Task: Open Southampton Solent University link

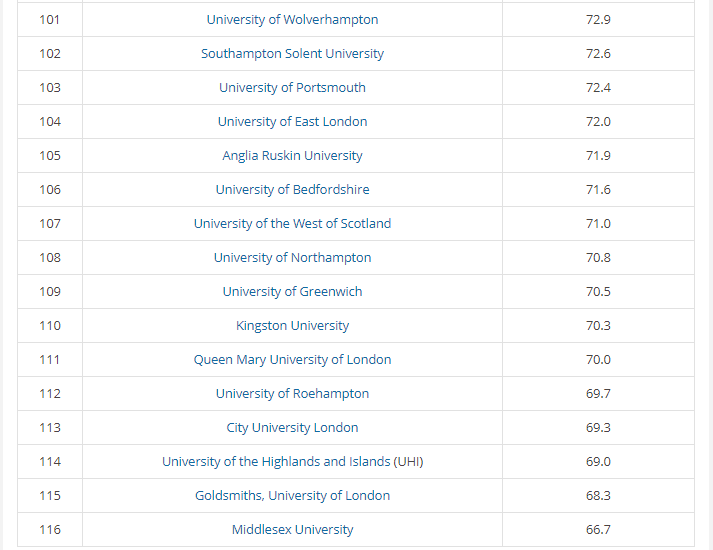Action: point(292,54)
